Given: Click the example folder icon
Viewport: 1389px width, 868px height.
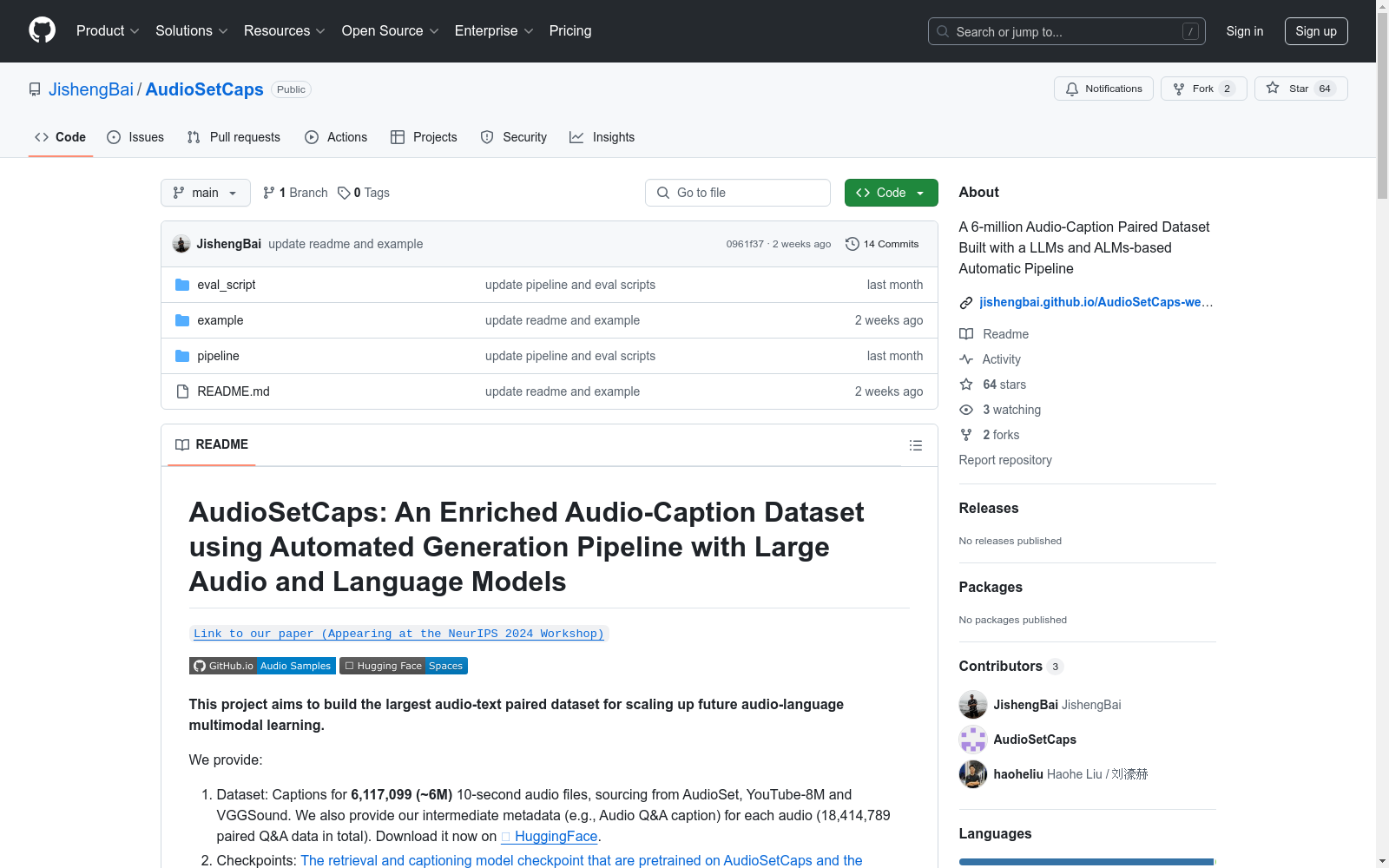Looking at the screenshot, I should click(182, 320).
